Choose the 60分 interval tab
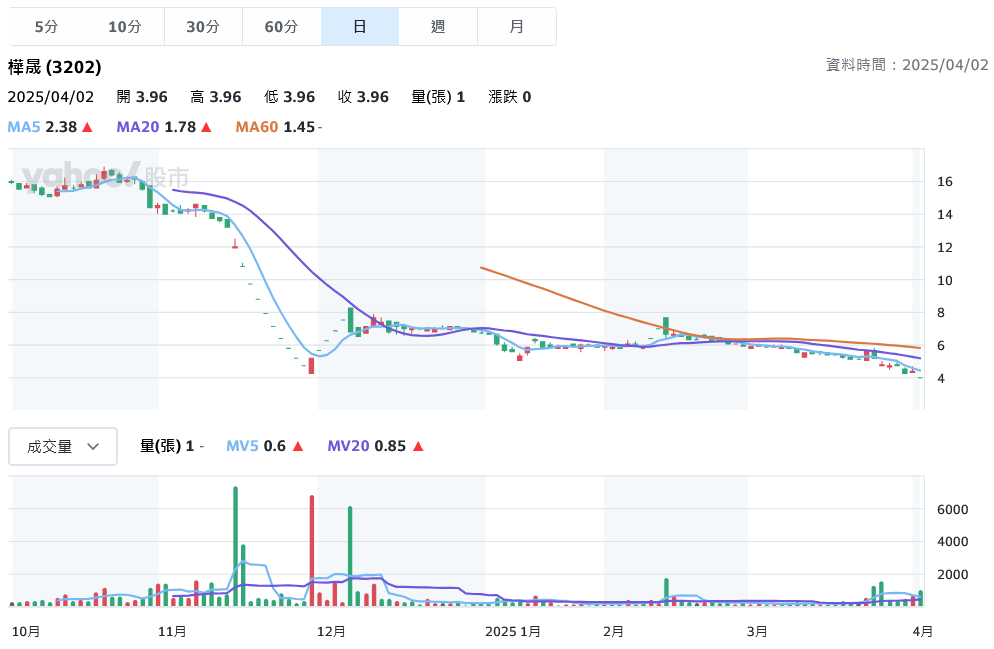Viewport: 994px width, 649px height. point(281,27)
